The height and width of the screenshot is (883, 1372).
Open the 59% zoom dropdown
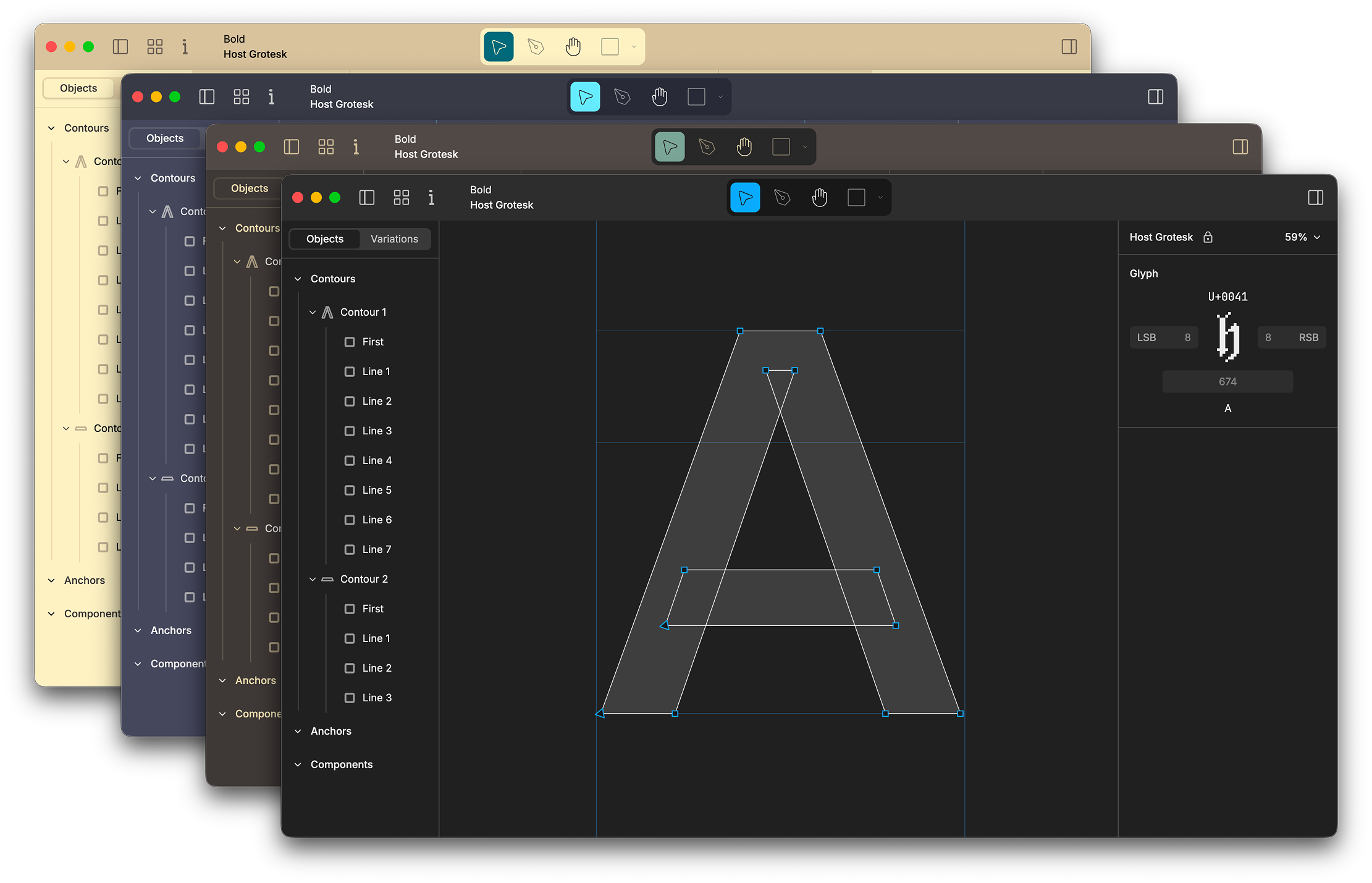click(1302, 237)
